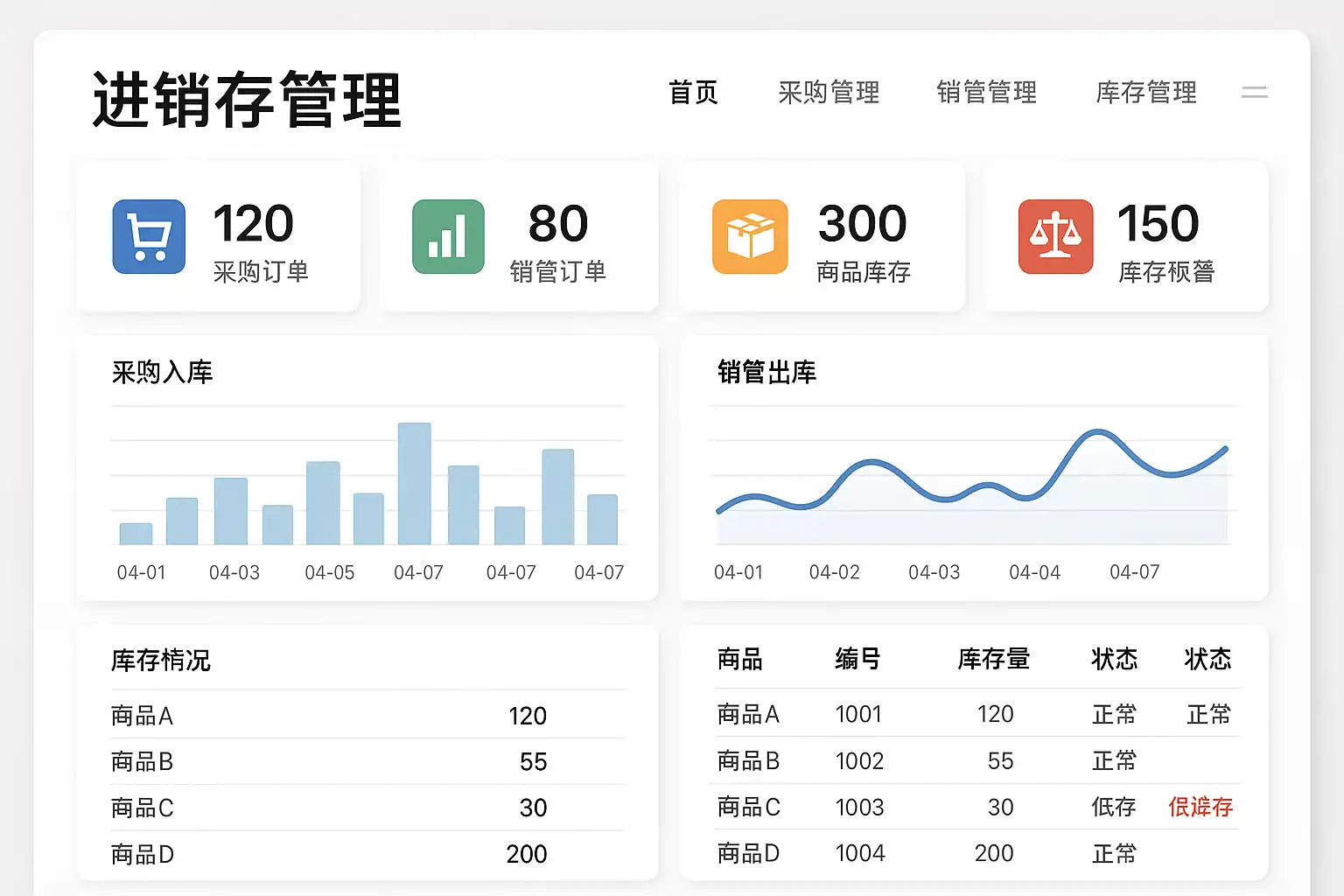Viewport: 1344px width, 896px height.
Task: Switch to the 销管管理 navigation item
Action: pyautogui.click(x=986, y=92)
